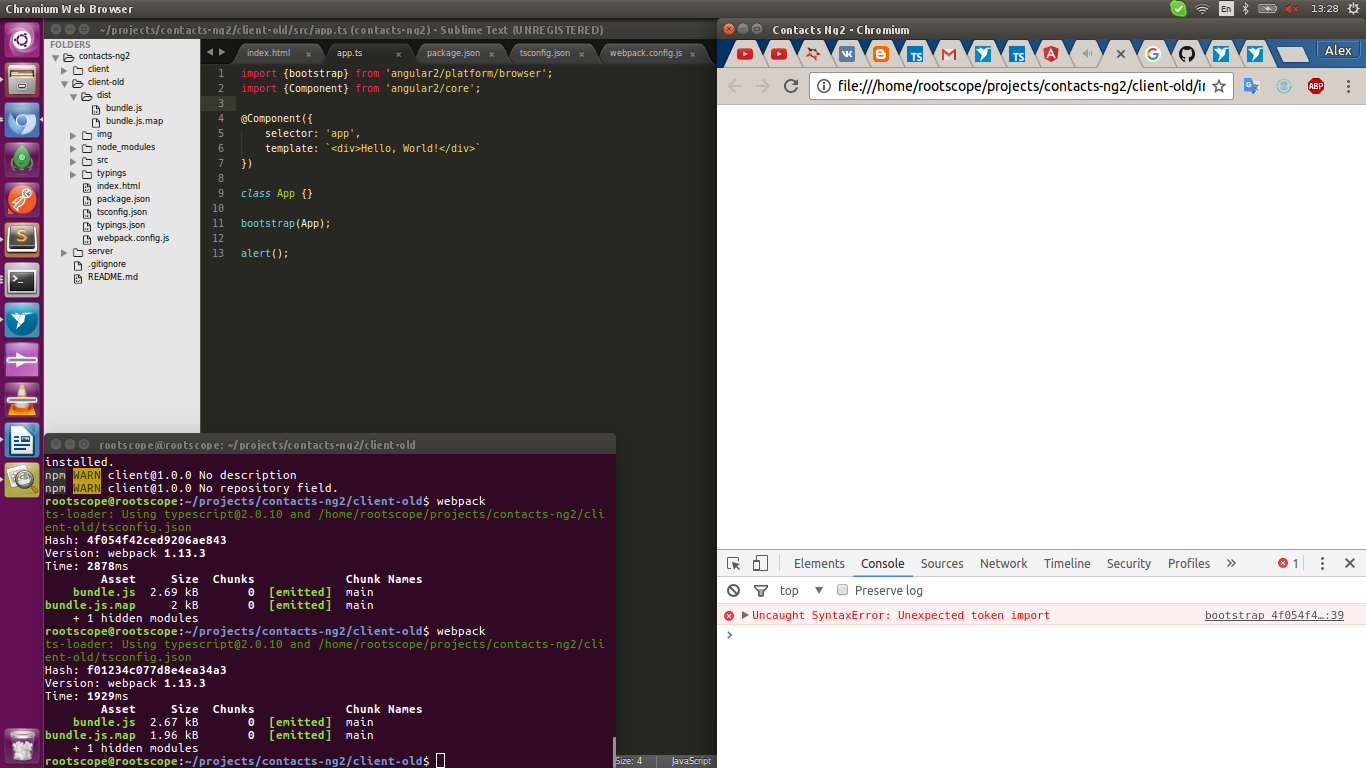Open bundle.js.map in the sidebar
The height and width of the screenshot is (768, 1366).
[x=134, y=122]
